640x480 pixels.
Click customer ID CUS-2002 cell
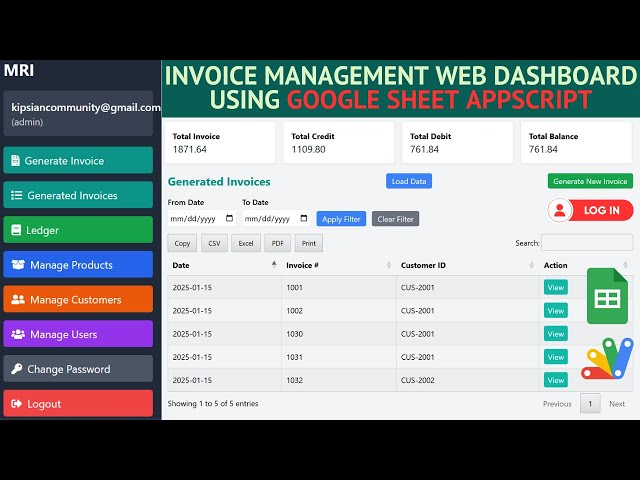click(418, 380)
